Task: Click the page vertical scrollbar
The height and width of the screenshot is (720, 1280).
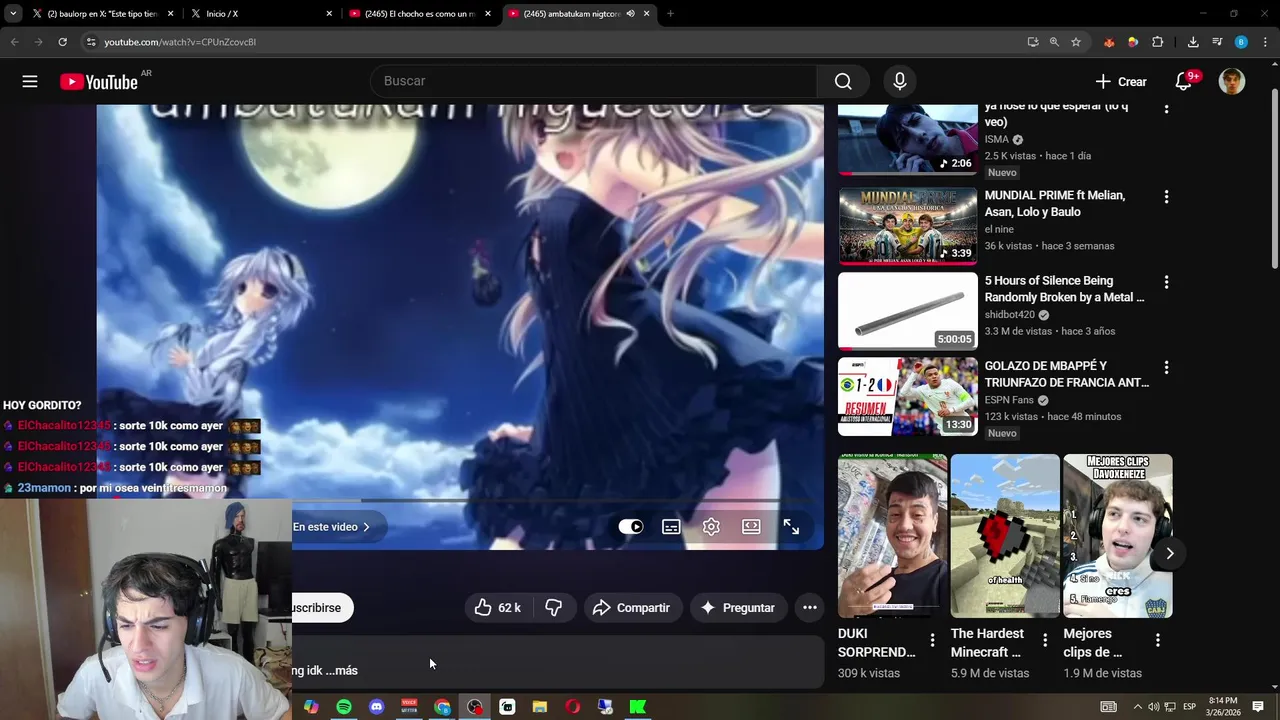Action: tap(1274, 178)
